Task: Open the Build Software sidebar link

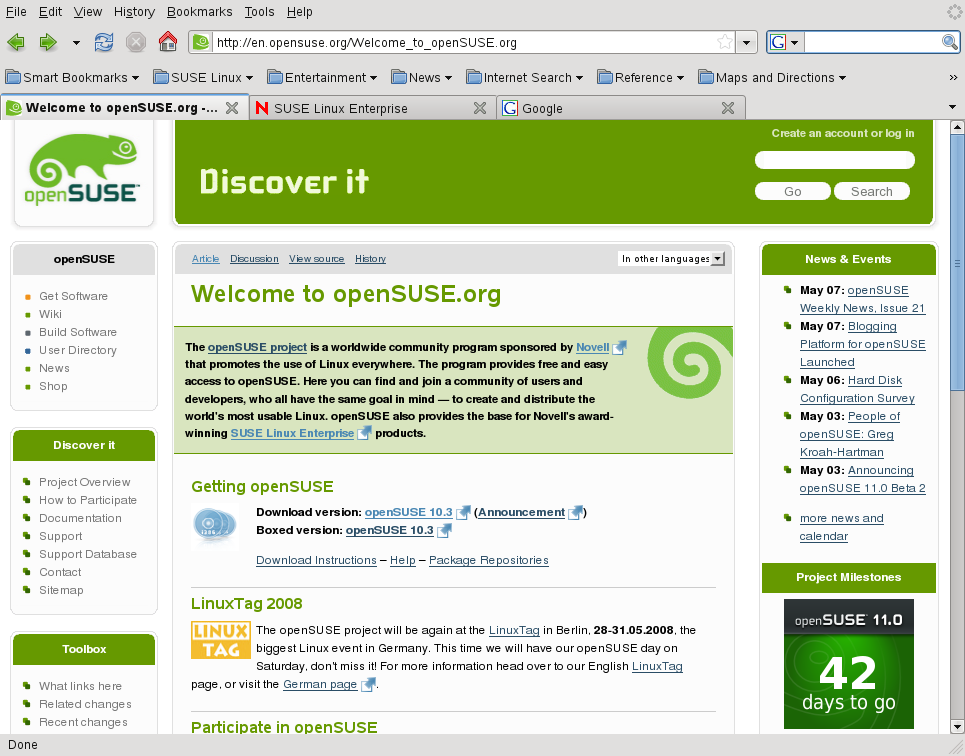Action: click(x=78, y=332)
